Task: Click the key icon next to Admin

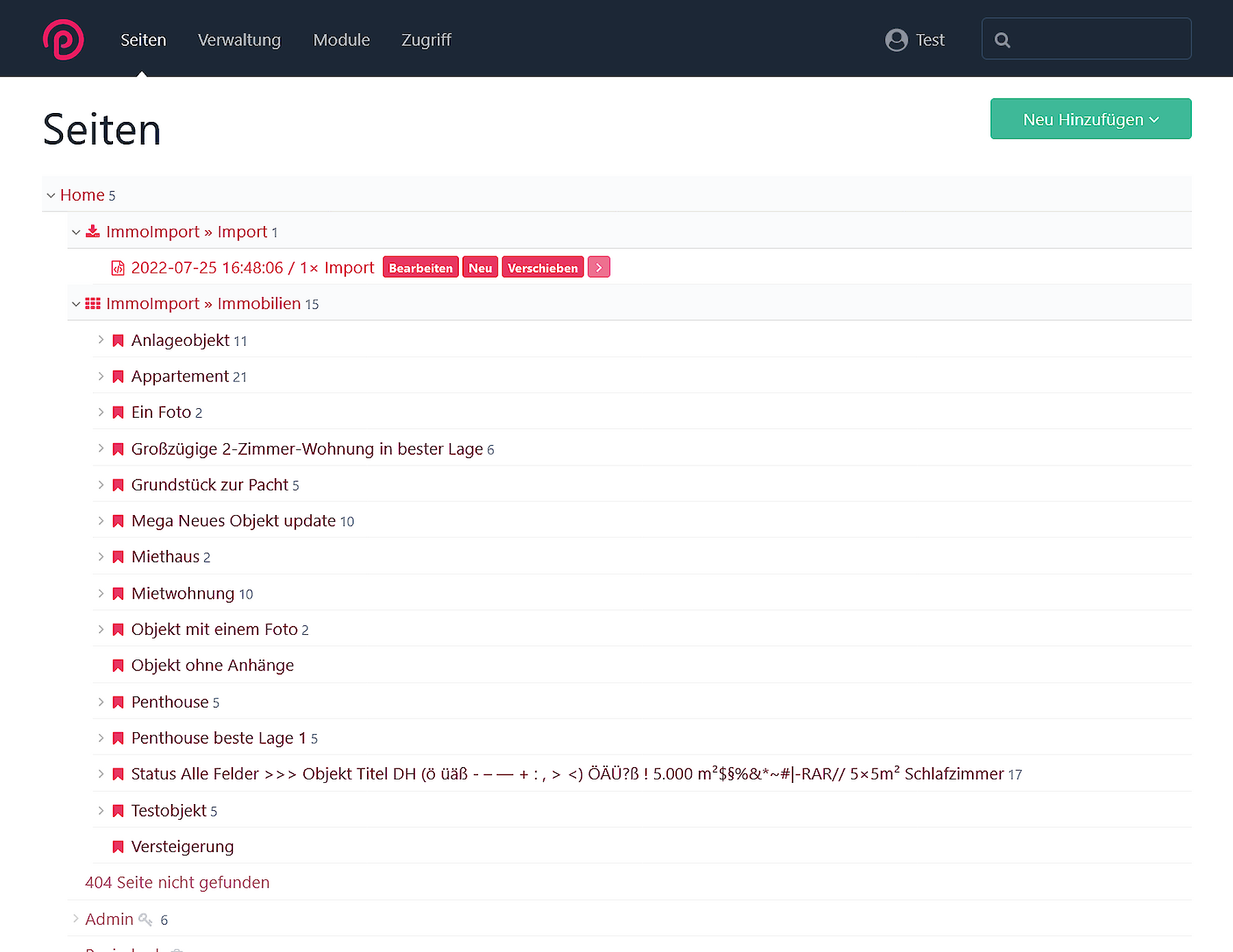Action: [145, 919]
